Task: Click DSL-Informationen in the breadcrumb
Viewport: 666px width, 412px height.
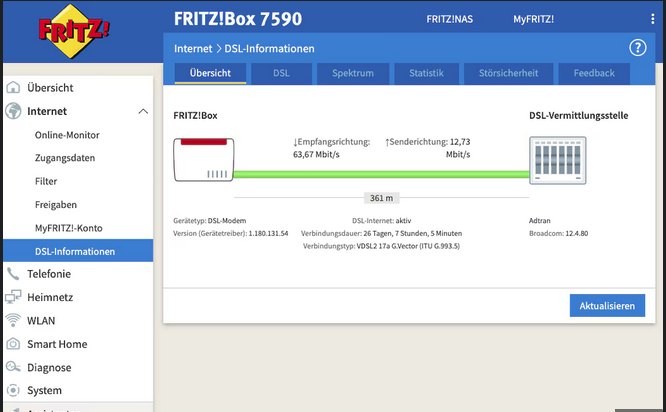Action: pos(269,48)
